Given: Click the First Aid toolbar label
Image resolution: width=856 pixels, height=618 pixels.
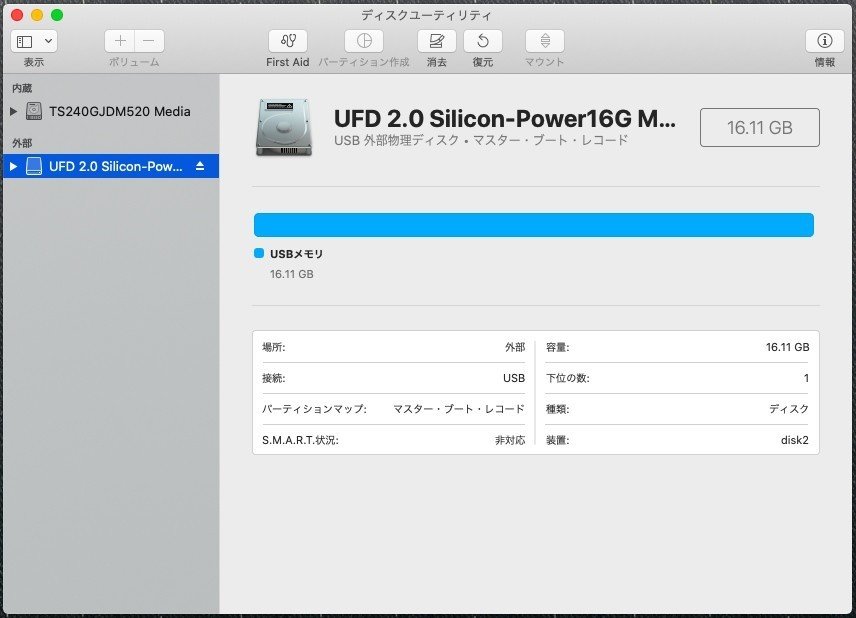Looking at the screenshot, I should (288, 62).
